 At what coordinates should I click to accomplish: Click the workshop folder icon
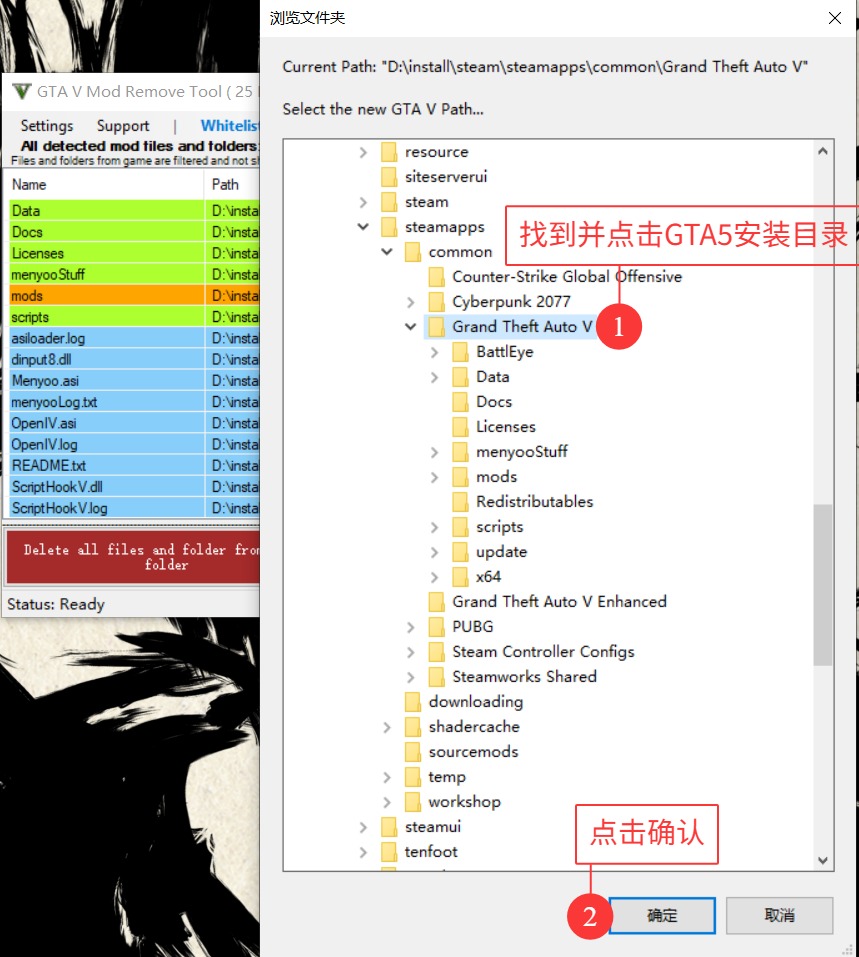(x=411, y=801)
